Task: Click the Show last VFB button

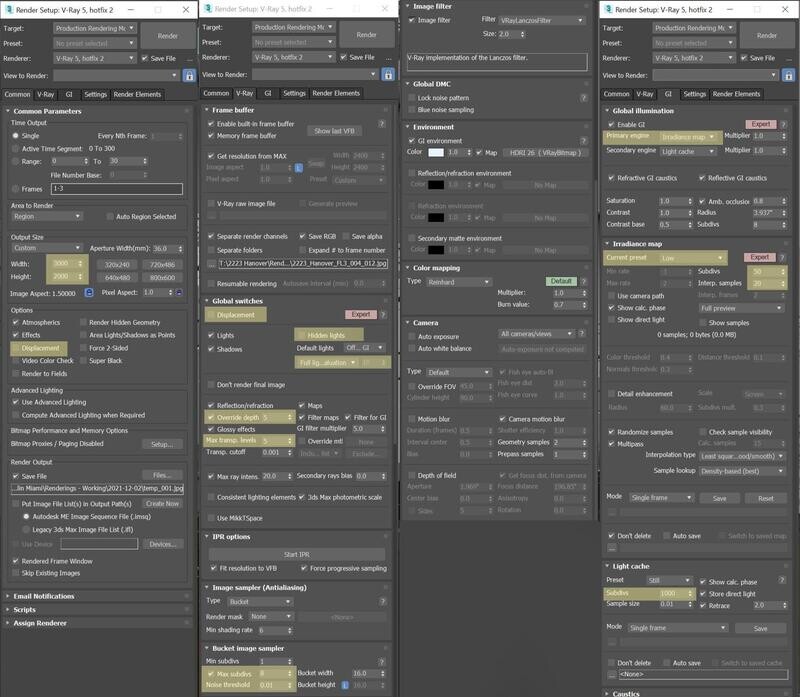Action: coord(335,128)
